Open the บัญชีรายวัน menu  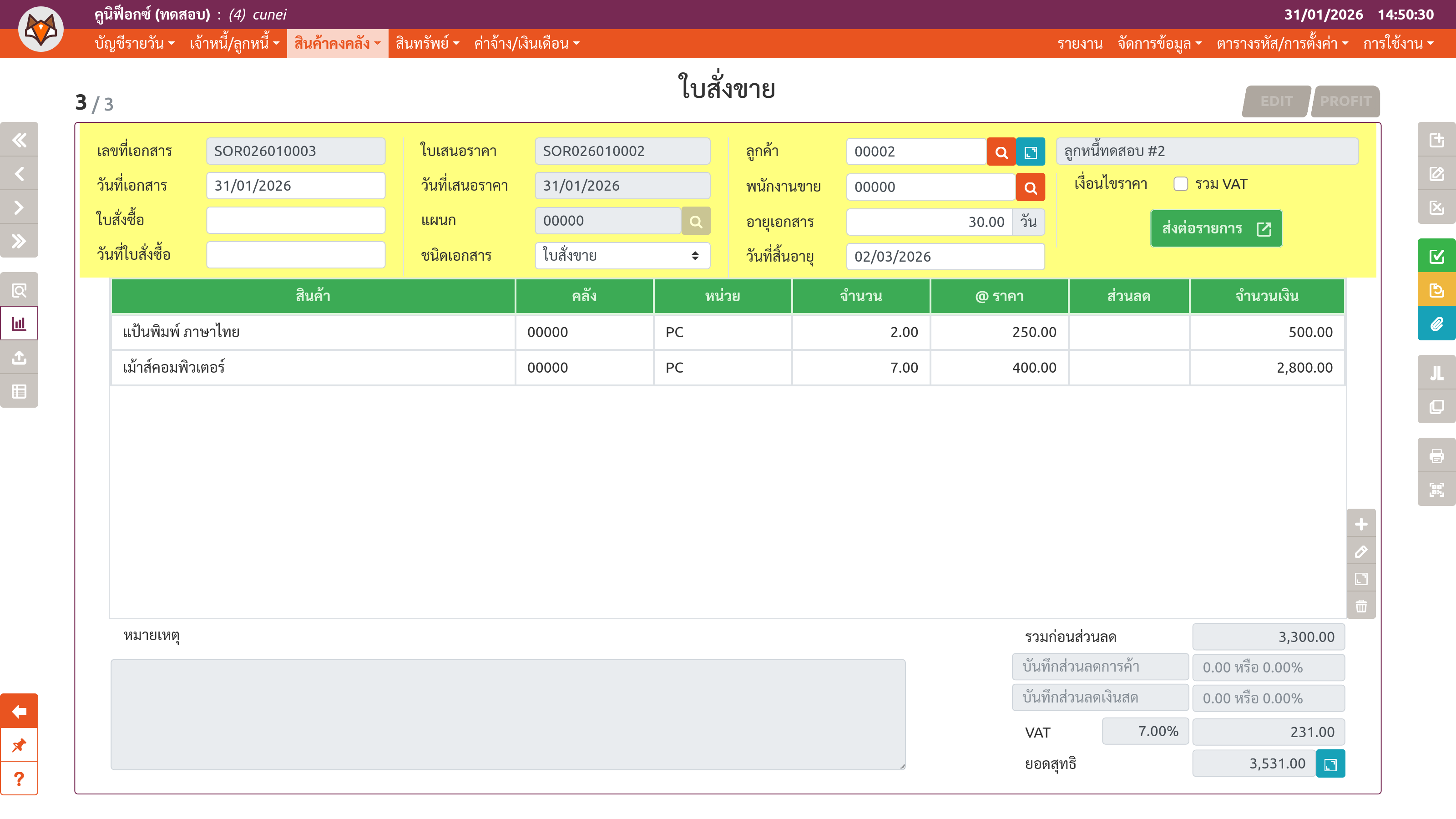click(x=135, y=44)
